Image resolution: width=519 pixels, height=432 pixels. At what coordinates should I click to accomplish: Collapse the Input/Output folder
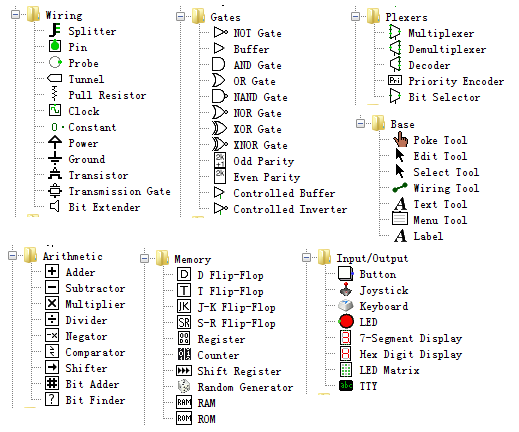(x=306, y=257)
